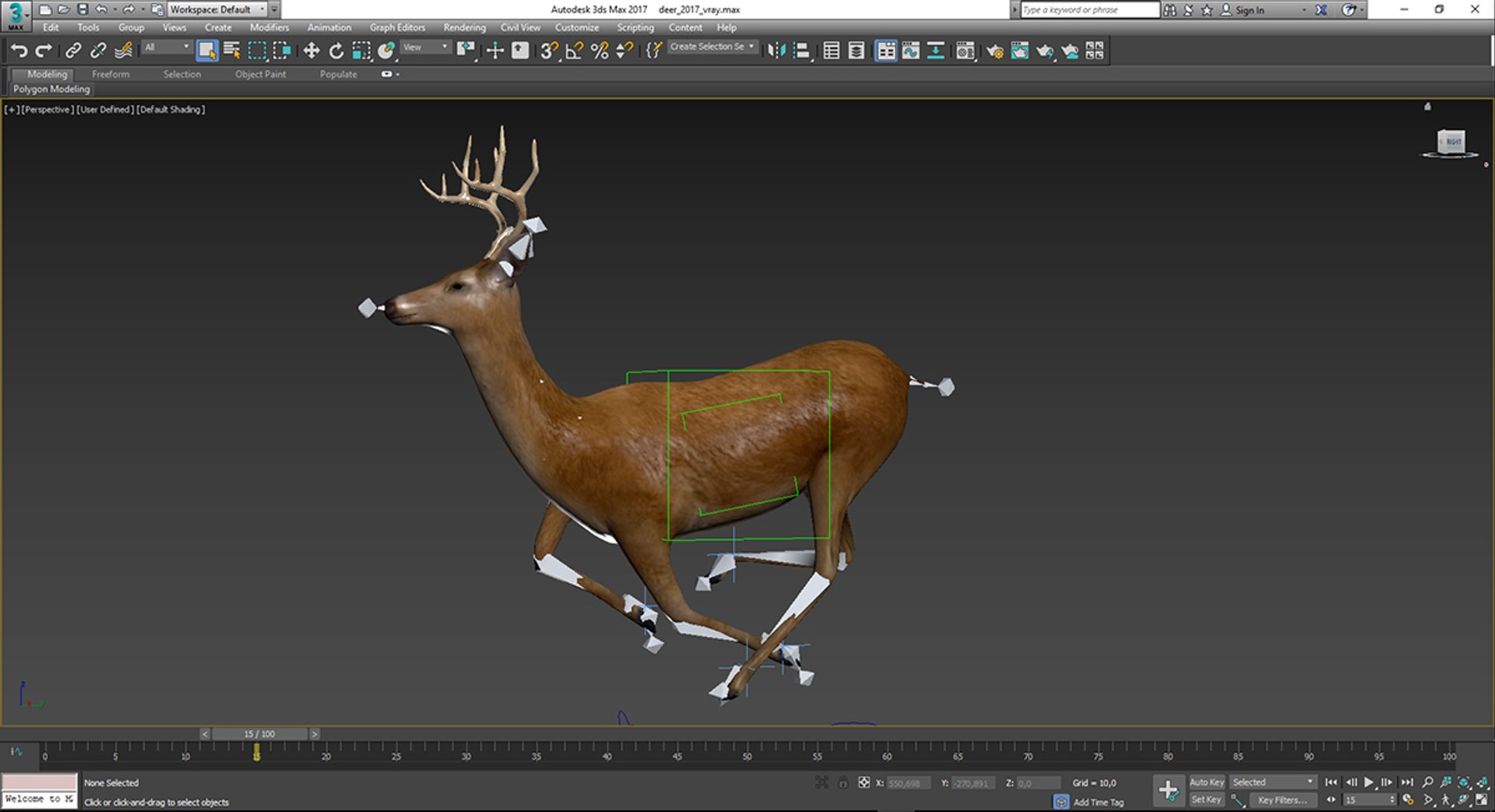
Task: Open the Scripting menu
Action: click(635, 27)
